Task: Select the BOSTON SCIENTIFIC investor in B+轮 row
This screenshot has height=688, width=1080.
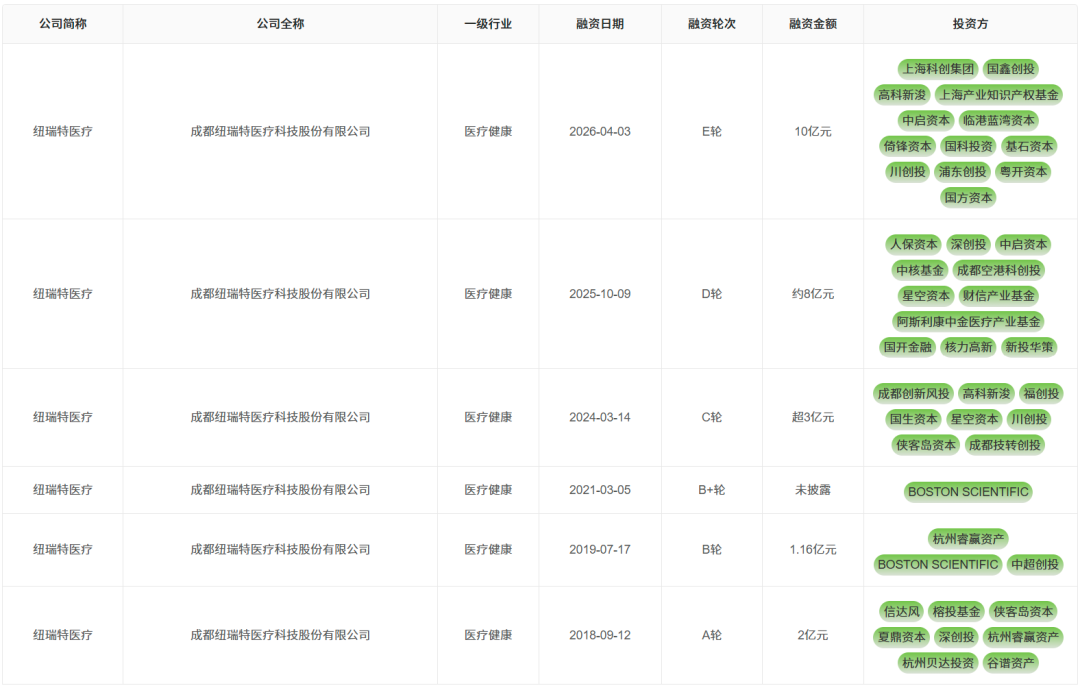Action: click(969, 491)
